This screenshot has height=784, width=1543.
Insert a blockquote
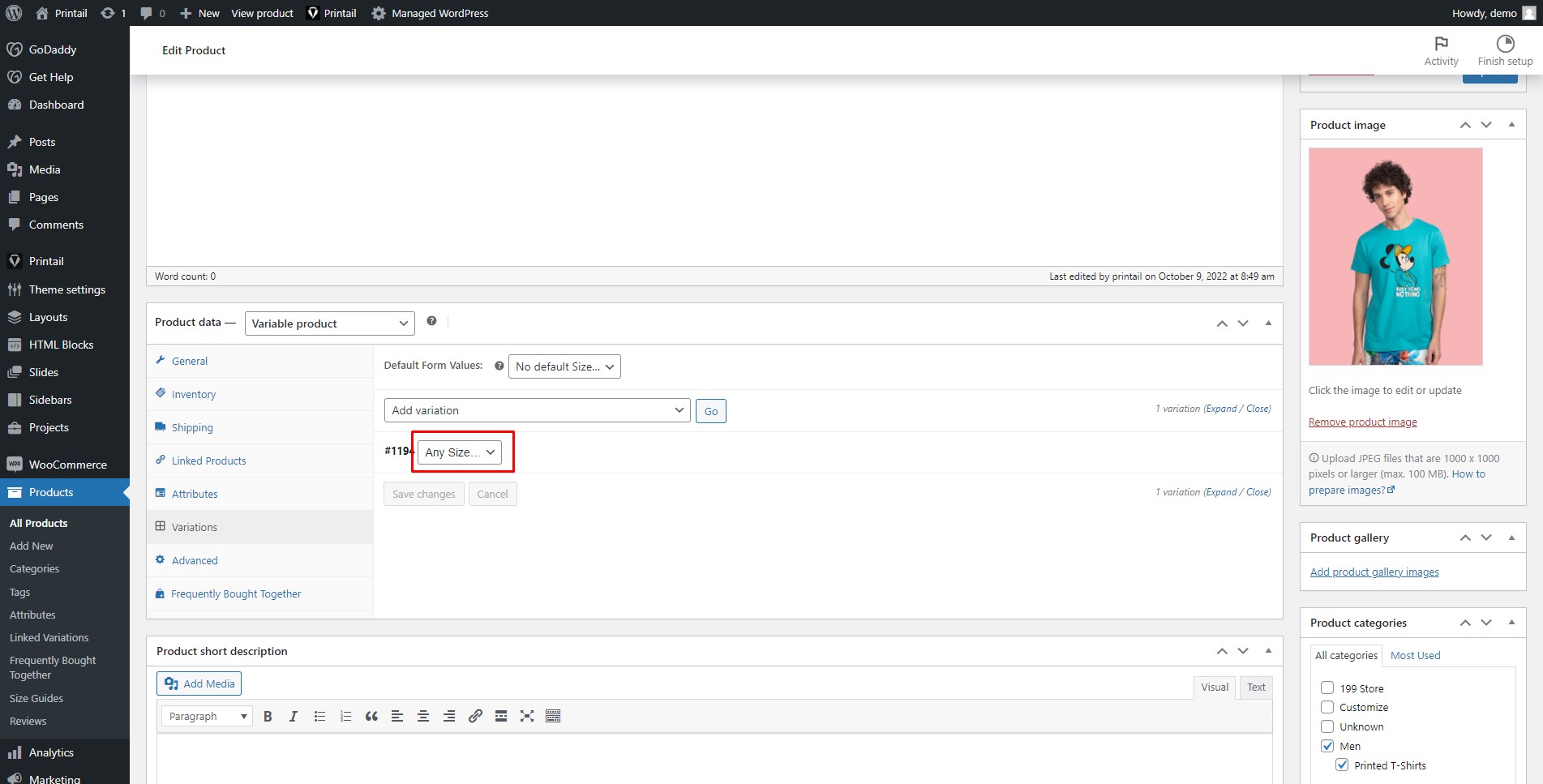click(x=371, y=716)
